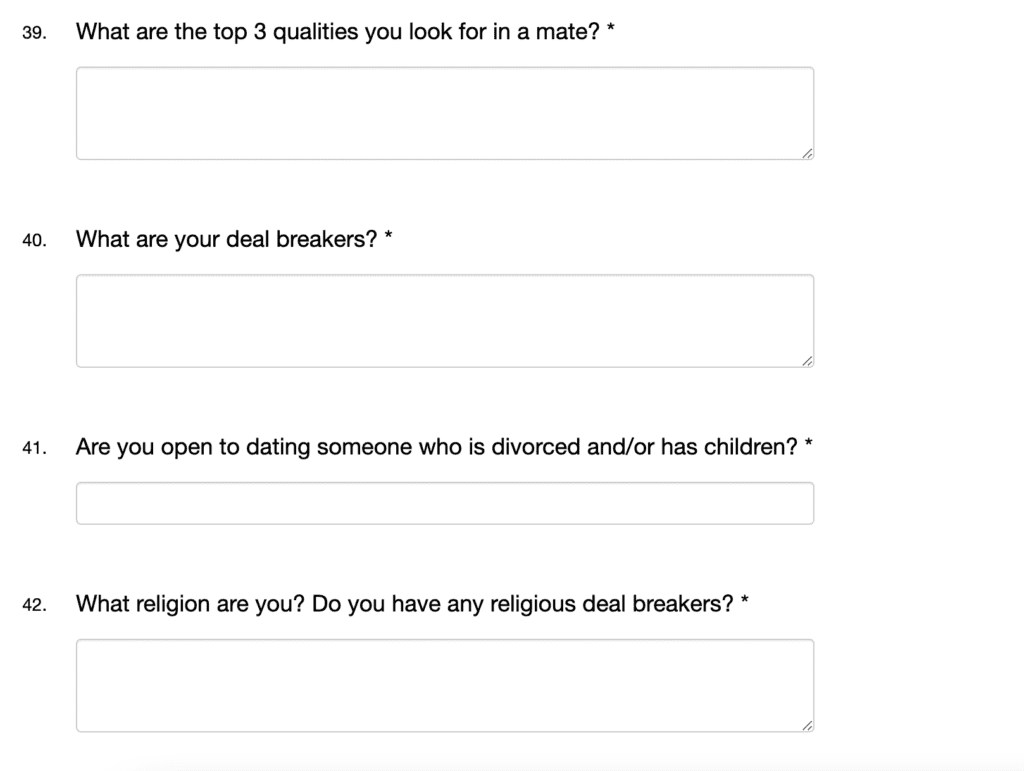Select the religion answer text area
The height and width of the screenshot is (771, 1024).
[x=444, y=685]
